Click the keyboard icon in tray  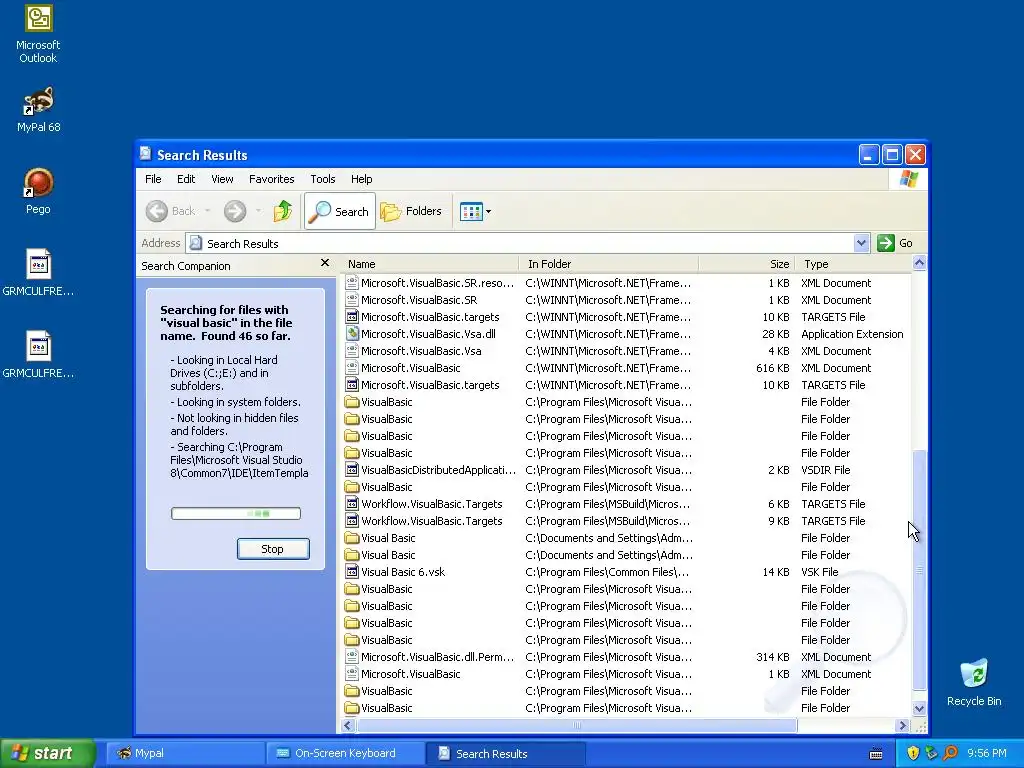point(876,754)
